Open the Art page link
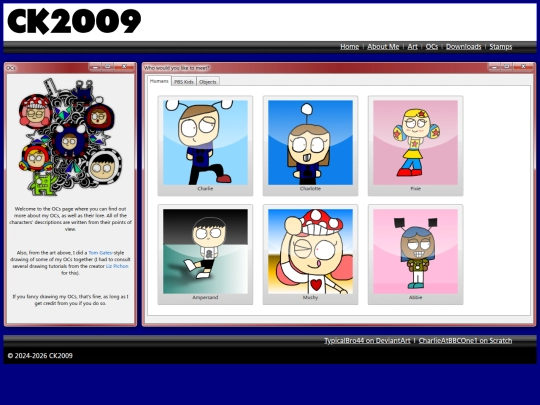 (412, 46)
